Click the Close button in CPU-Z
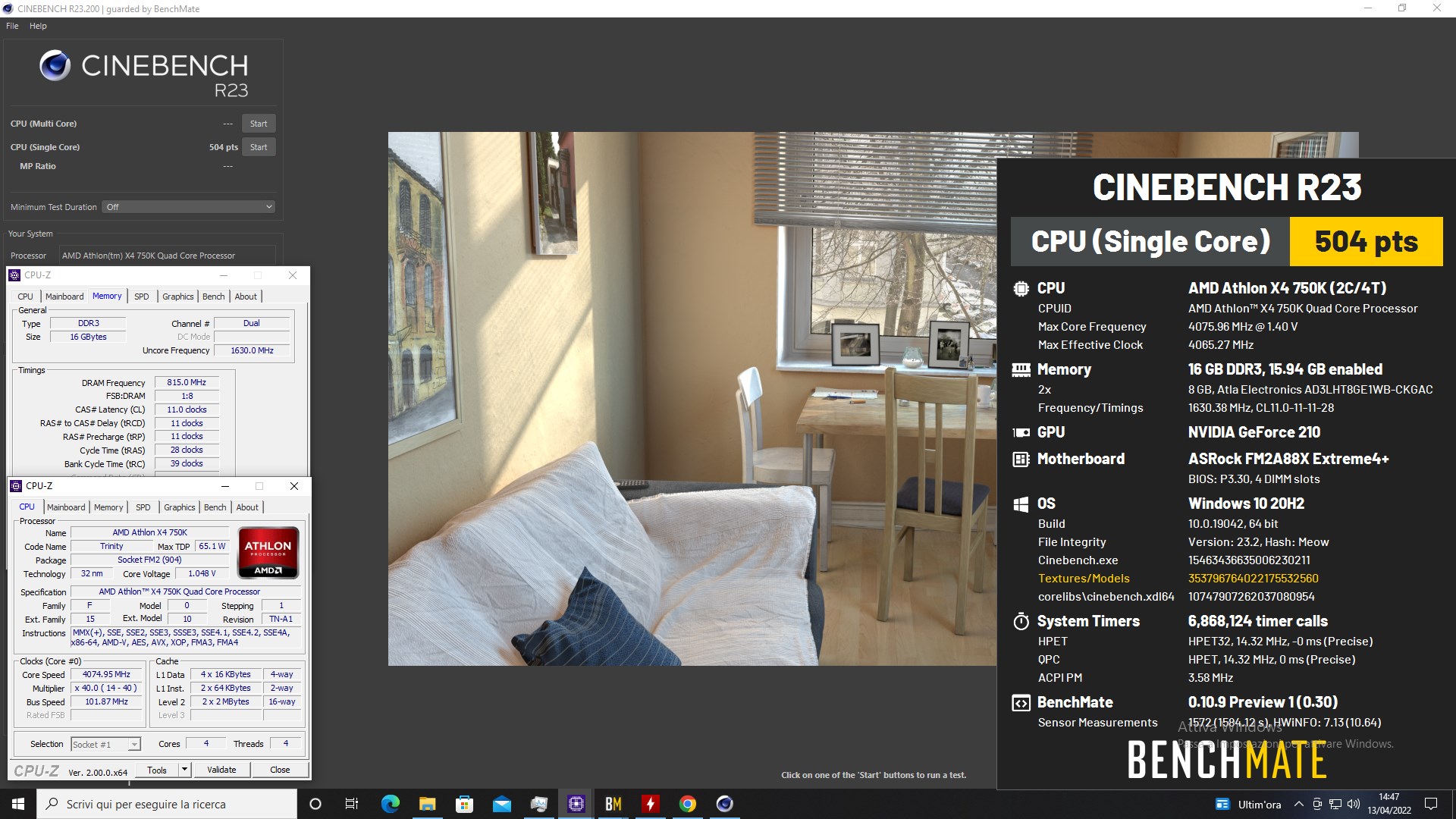The height and width of the screenshot is (819, 1456). point(280,770)
